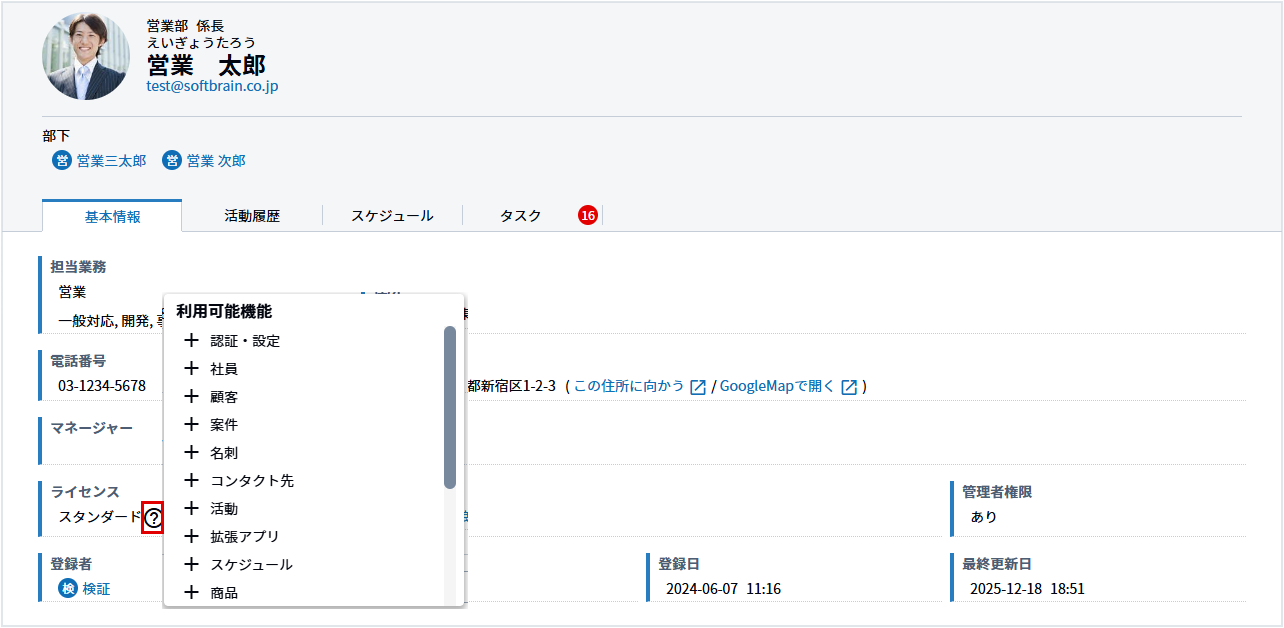Expand the 認証・設定 feature group

[192, 341]
